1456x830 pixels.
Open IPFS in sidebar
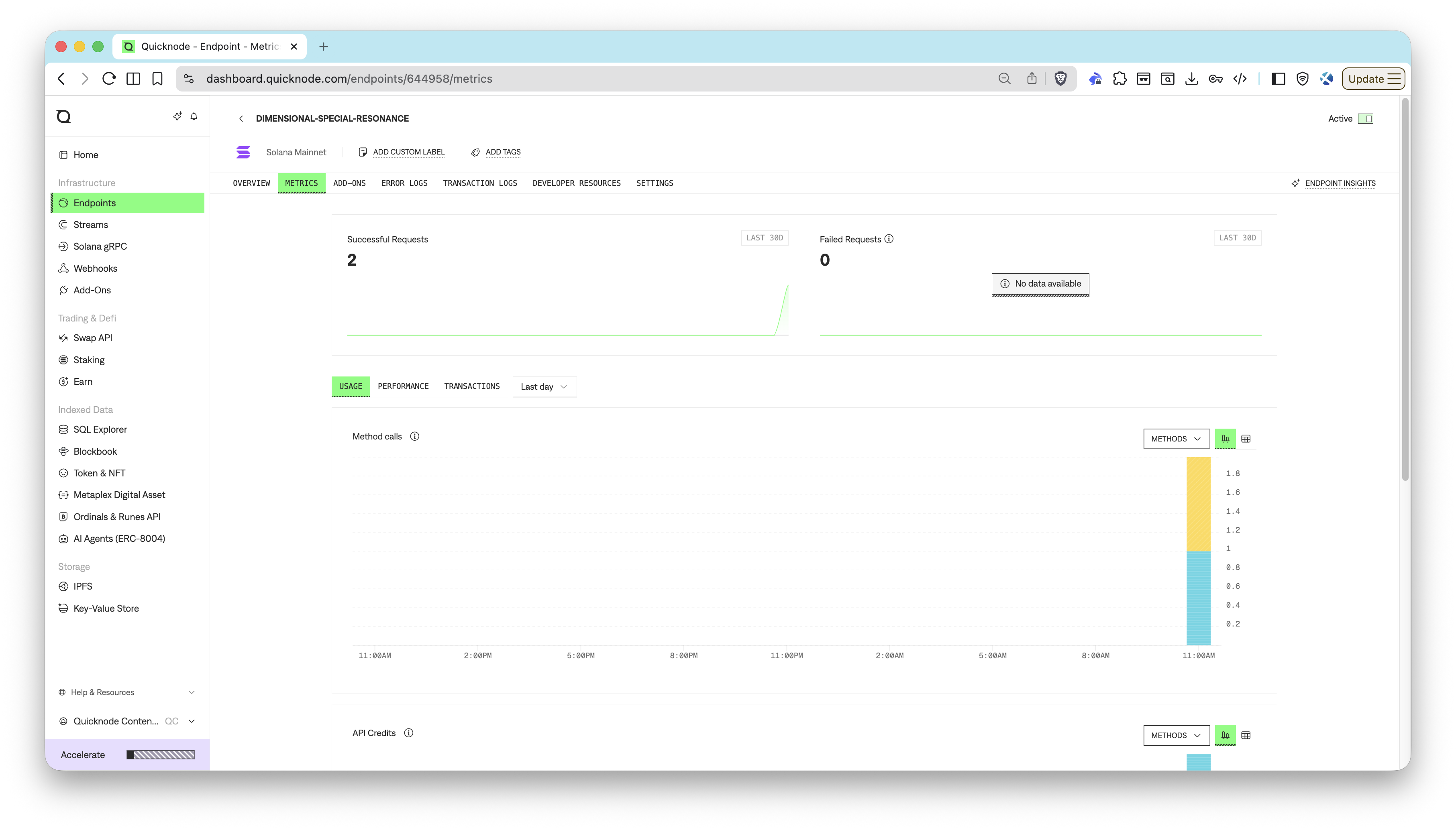point(128,586)
